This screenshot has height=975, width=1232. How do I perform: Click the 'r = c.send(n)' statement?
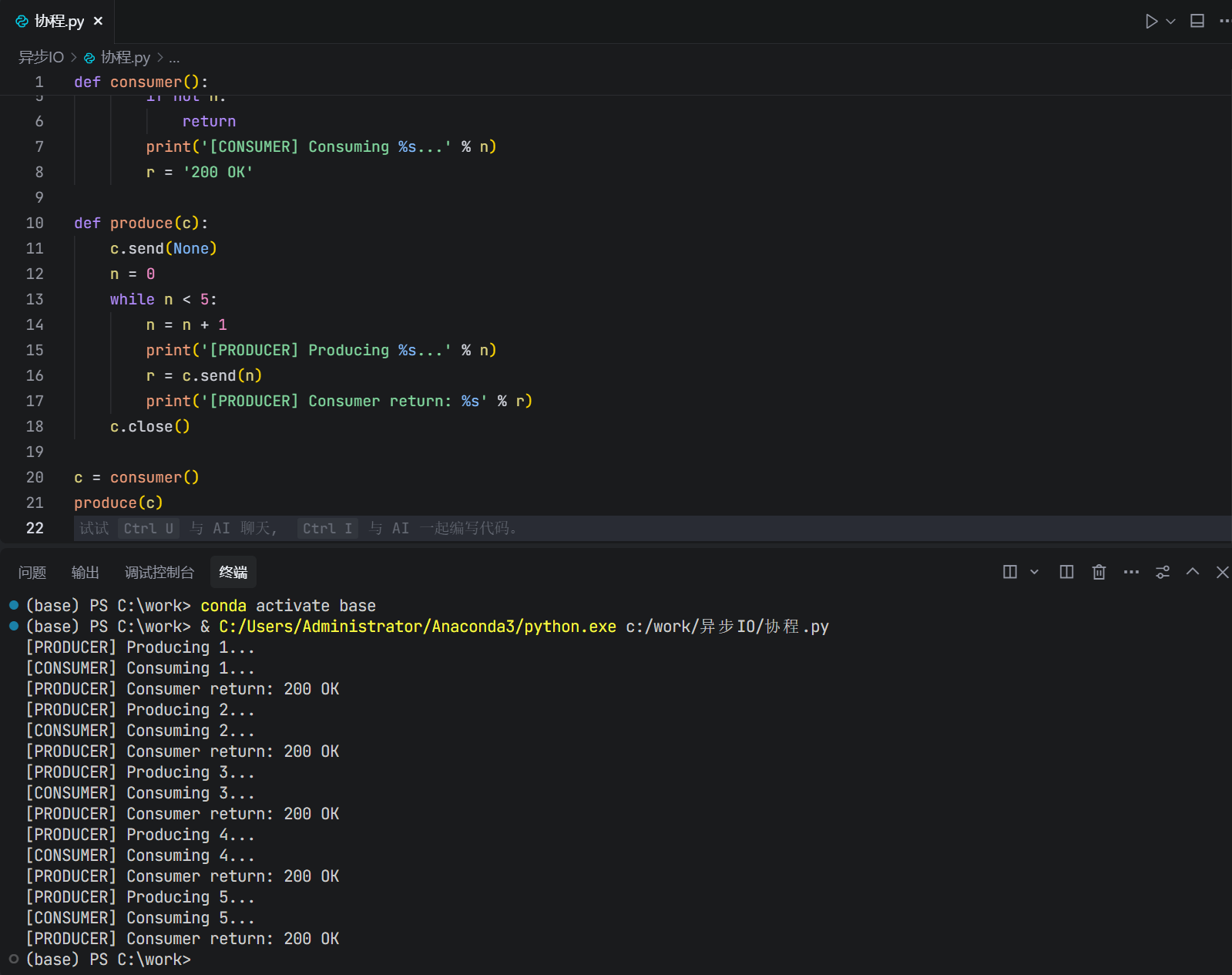(x=204, y=375)
